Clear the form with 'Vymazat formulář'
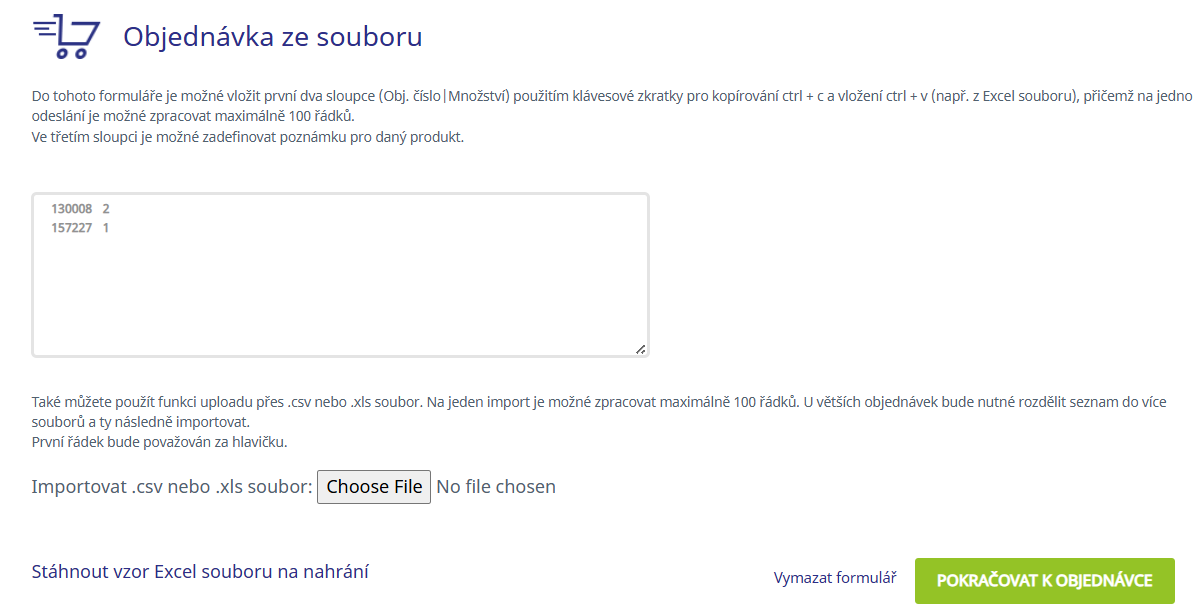The height and width of the screenshot is (612, 1200). [835, 578]
